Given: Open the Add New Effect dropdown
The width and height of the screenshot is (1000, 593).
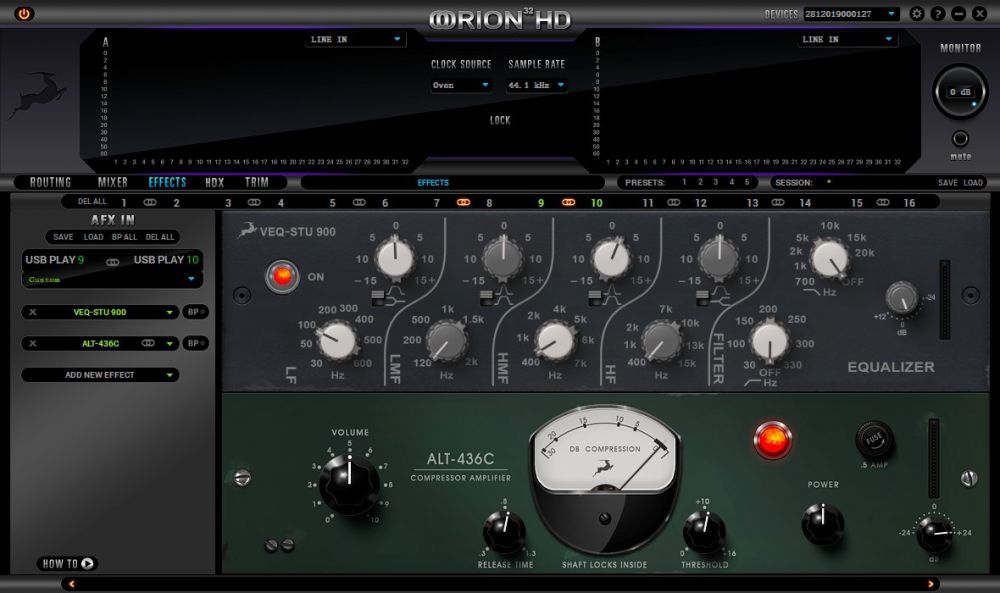Looking at the screenshot, I should [x=100, y=375].
